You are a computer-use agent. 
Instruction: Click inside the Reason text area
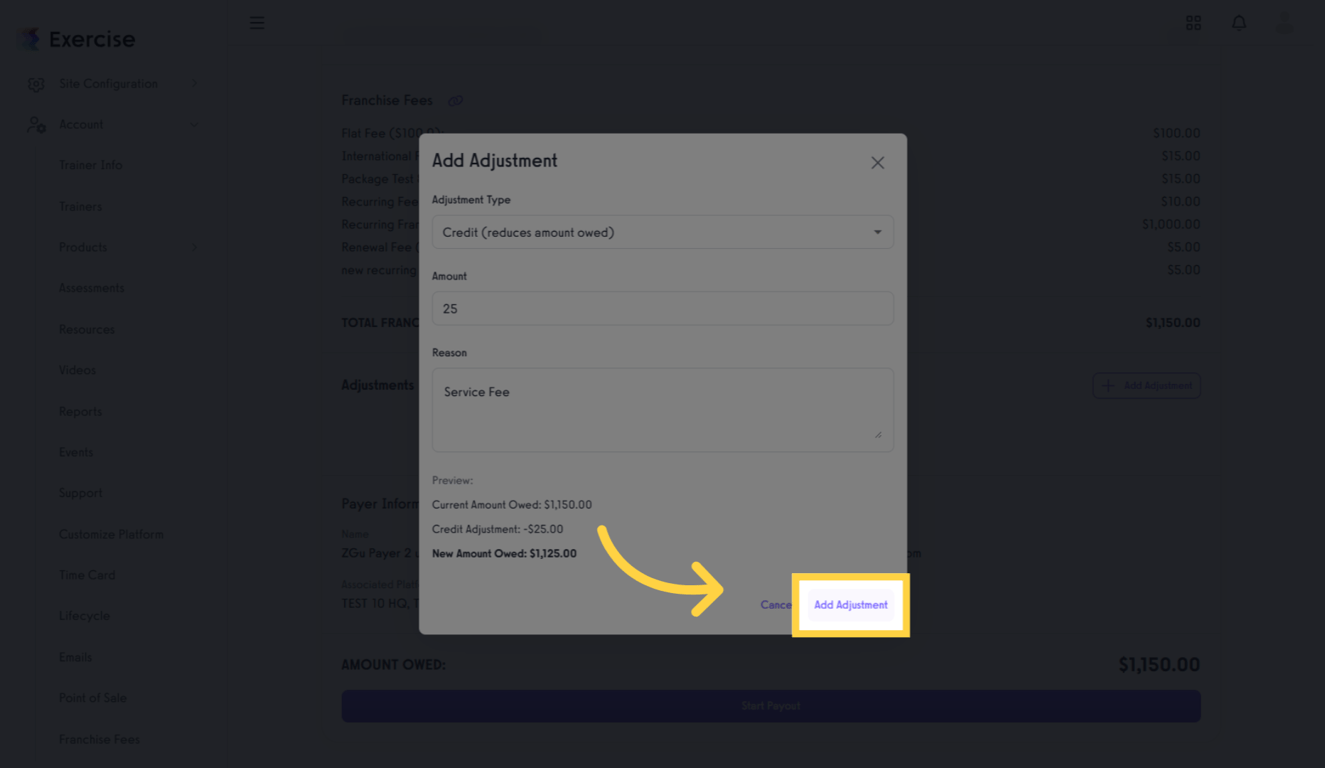pos(662,409)
